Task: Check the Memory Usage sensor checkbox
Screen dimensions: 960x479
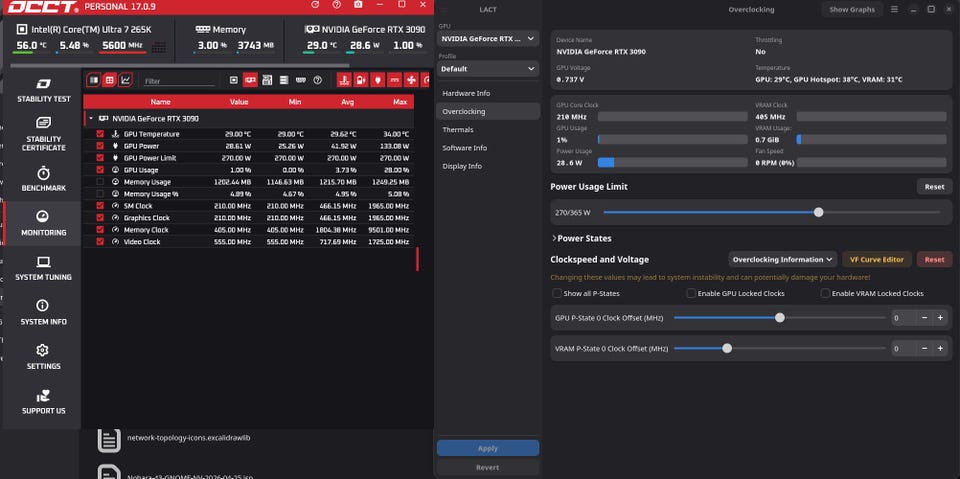Action: [100, 182]
